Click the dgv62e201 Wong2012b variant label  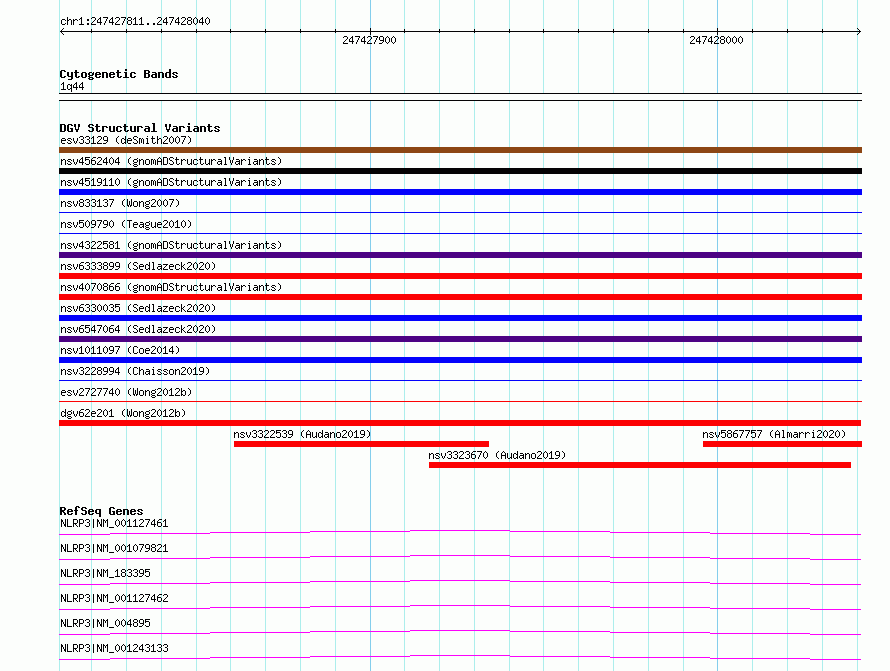click(123, 413)
